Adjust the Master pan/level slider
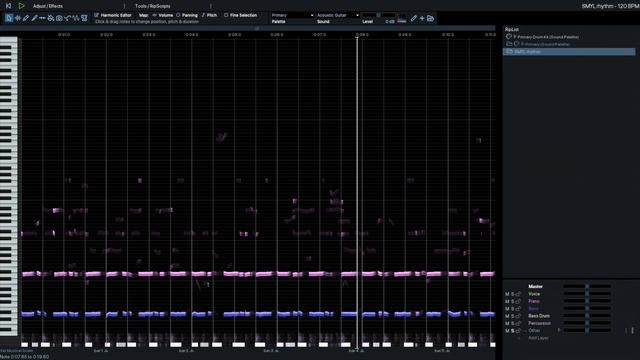 [587, 287]
